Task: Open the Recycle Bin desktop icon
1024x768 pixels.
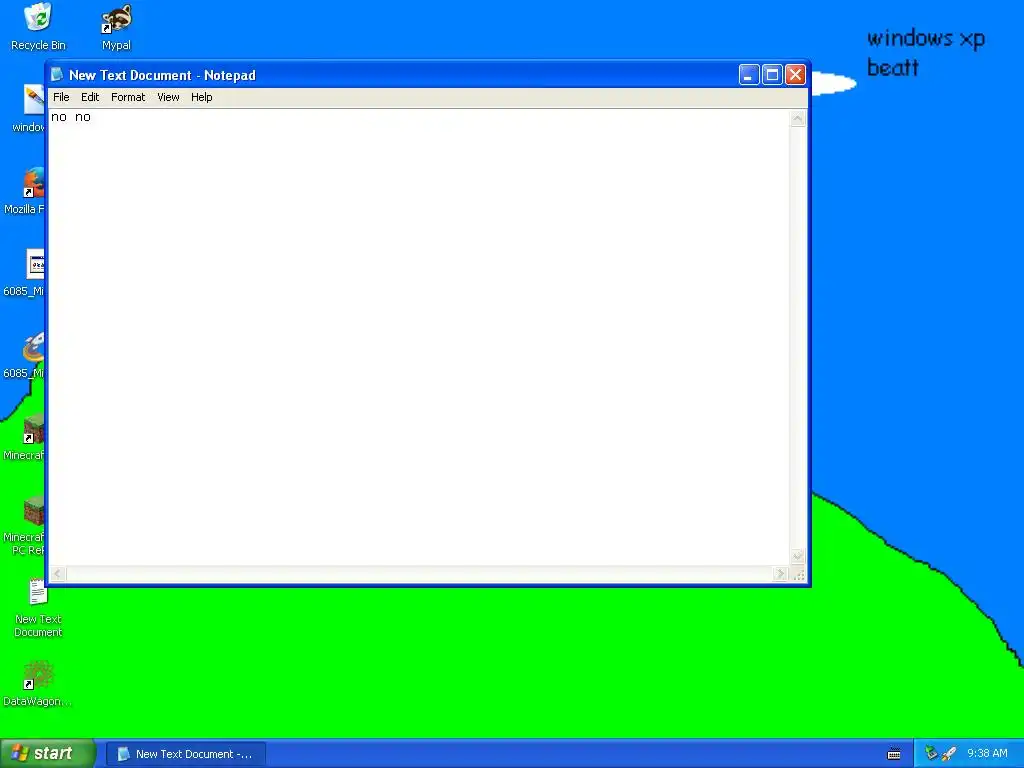Action: 38,26
